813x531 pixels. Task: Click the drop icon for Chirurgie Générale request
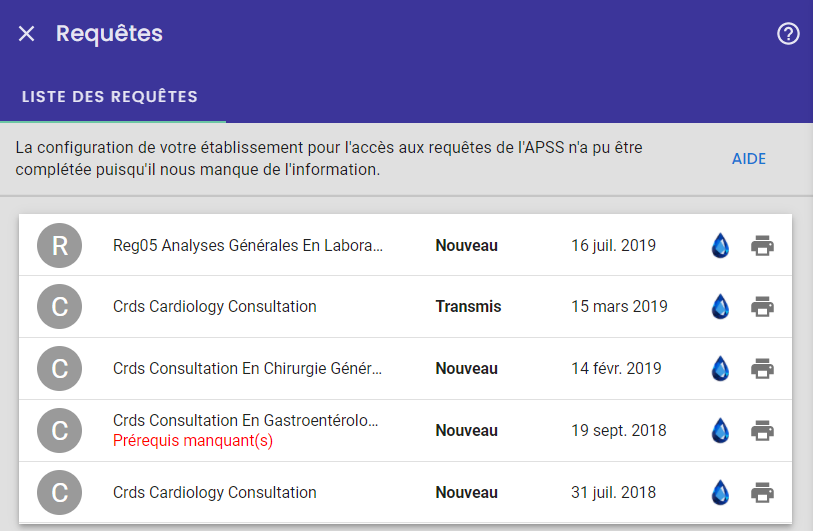coord(720,368)
